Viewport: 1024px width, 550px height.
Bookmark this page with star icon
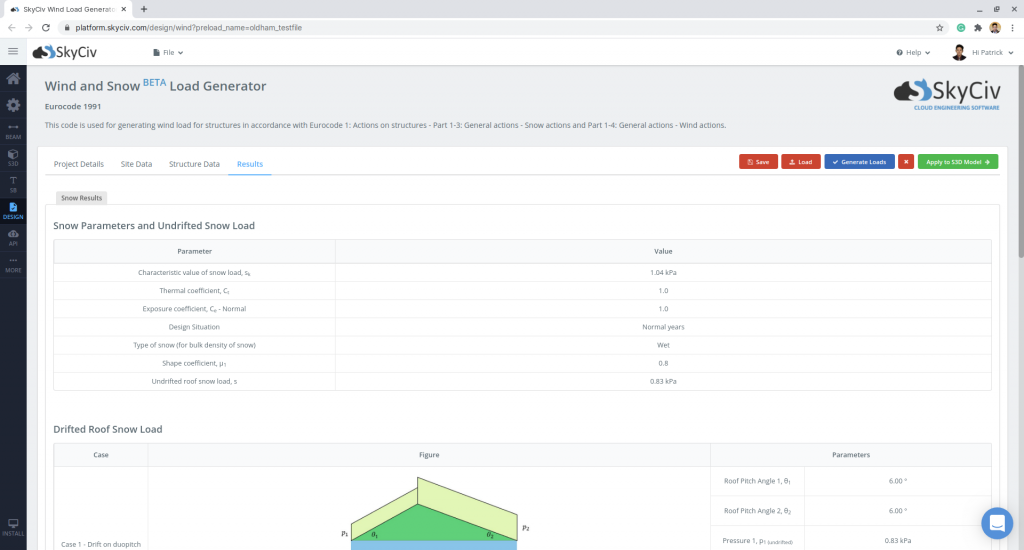click(x=940, y=27)
